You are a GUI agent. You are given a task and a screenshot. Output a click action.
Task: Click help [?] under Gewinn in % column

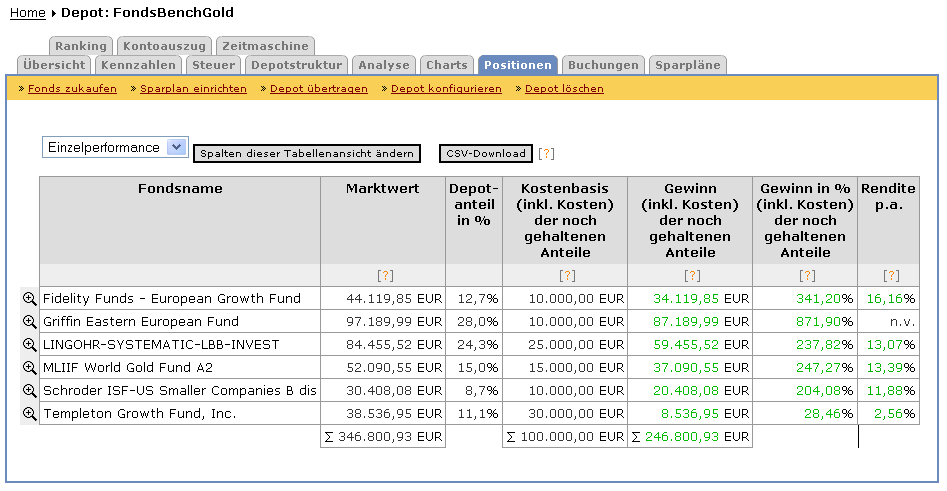point(807,275)
